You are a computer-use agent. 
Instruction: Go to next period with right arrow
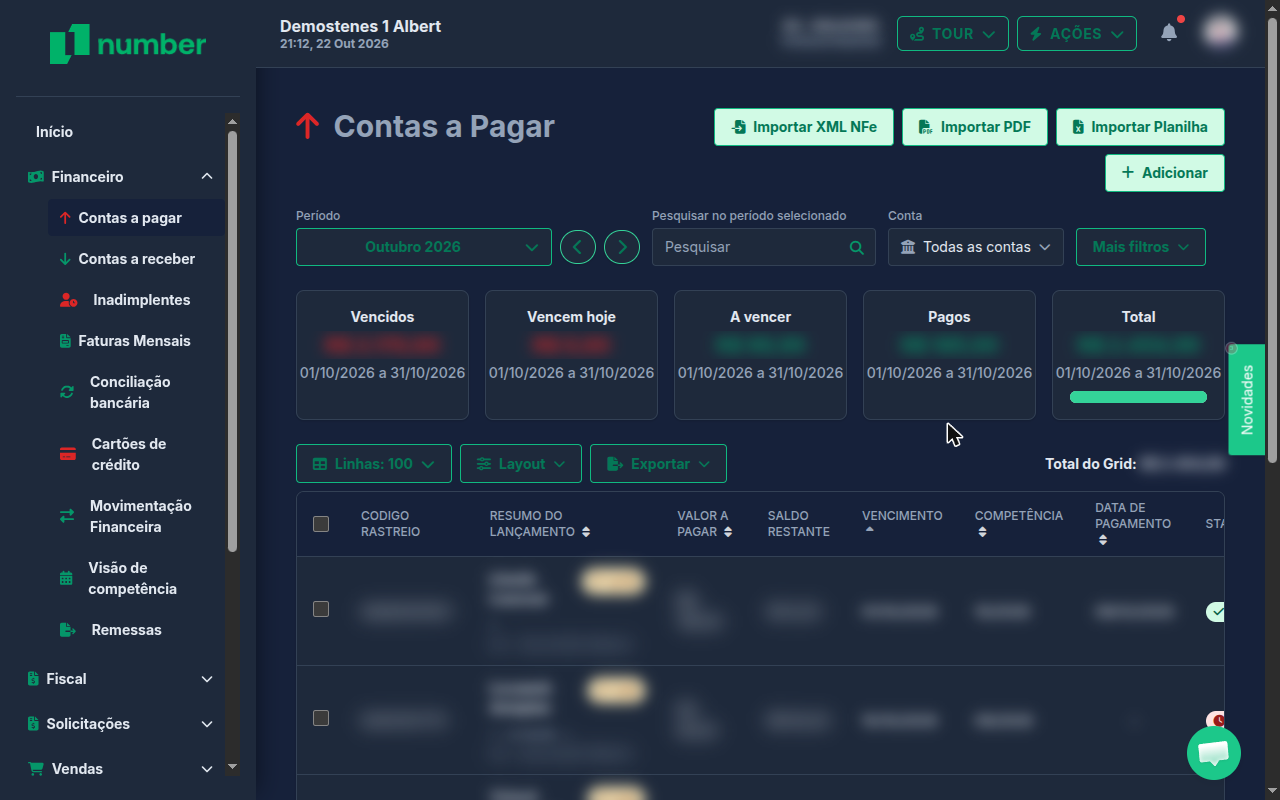click(622, 247)
